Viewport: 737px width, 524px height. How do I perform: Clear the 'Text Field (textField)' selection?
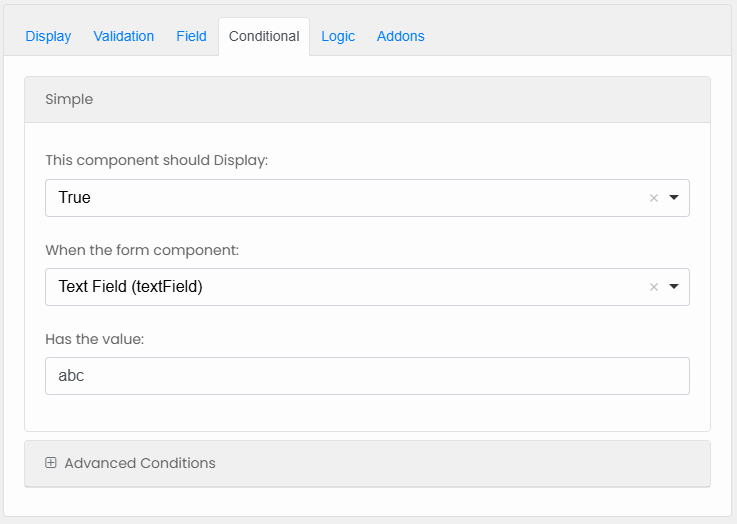(654, 287)
